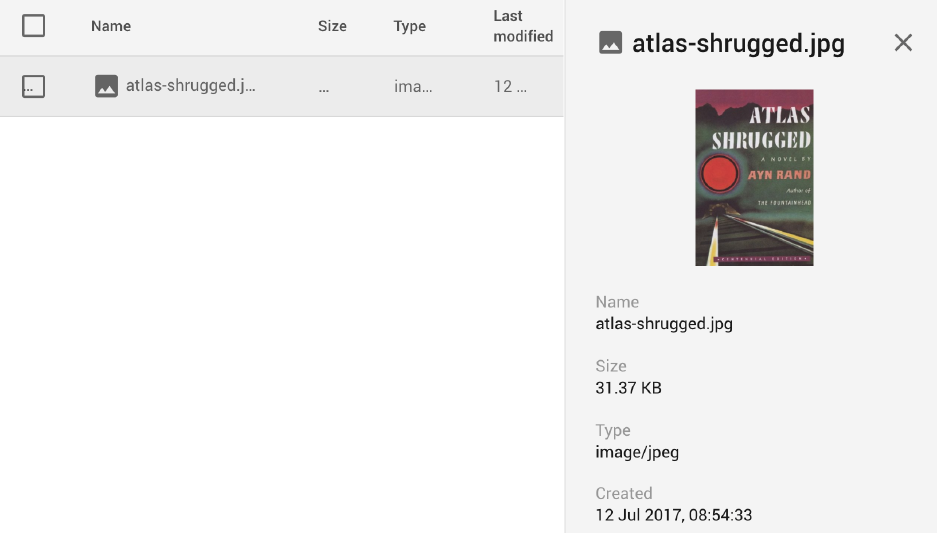
Task: Click the Type label in the details panel
Action: [x=613, y=430]
